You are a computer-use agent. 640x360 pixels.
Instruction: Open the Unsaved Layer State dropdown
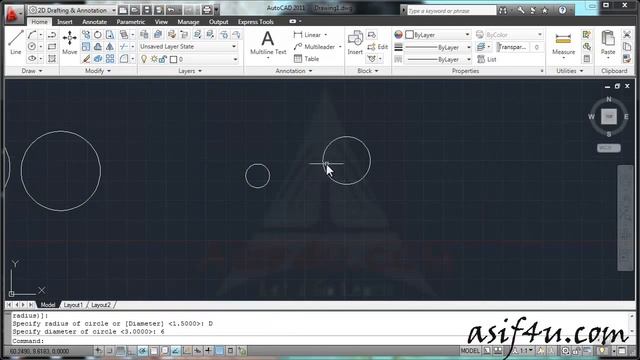188,47
